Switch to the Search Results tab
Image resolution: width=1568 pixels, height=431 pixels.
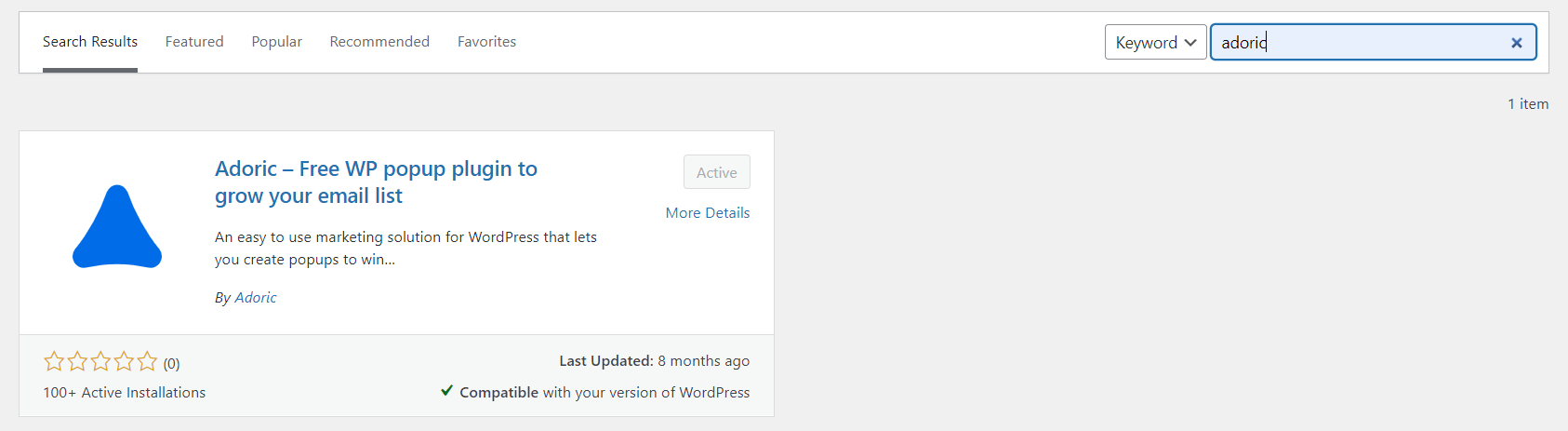coord(90,42)
